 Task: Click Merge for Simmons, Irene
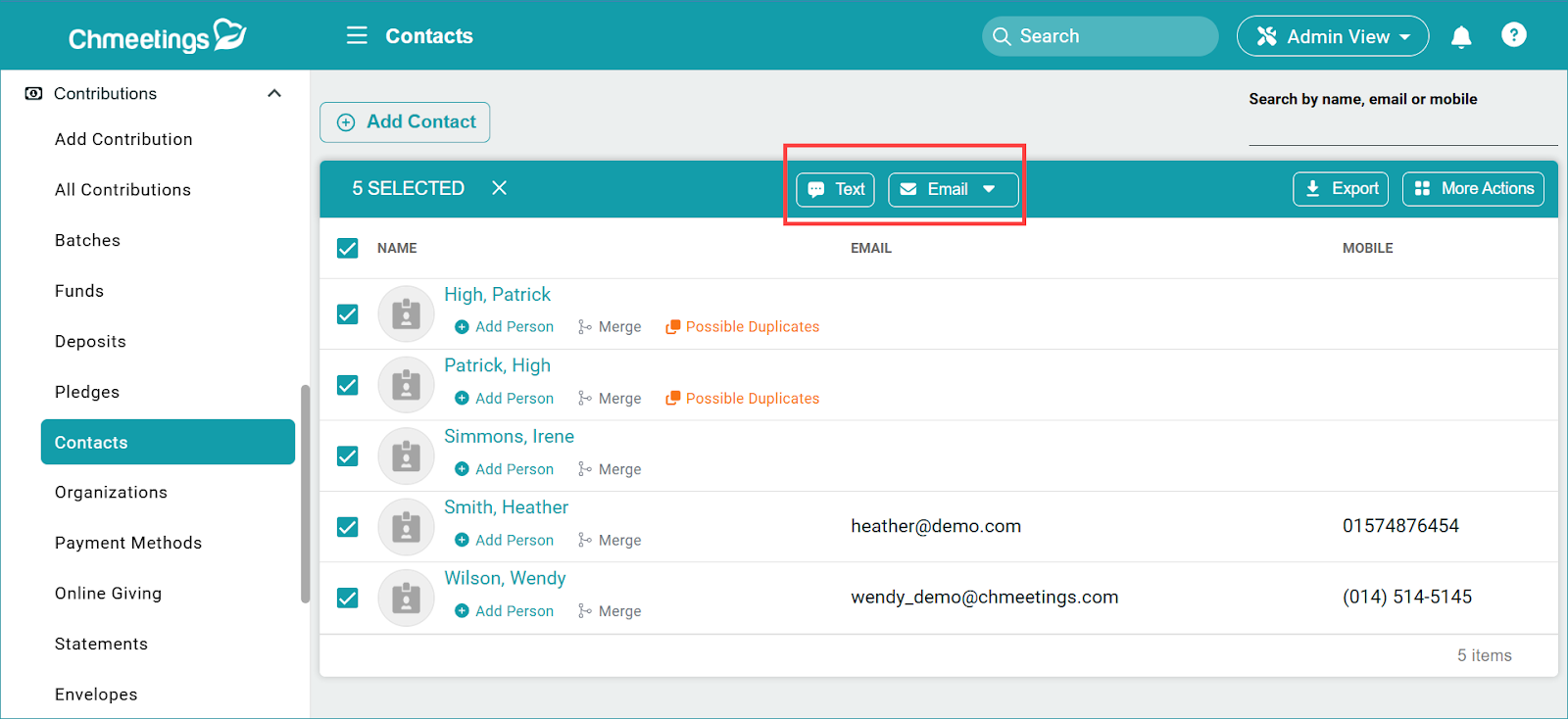pos(610,469)
